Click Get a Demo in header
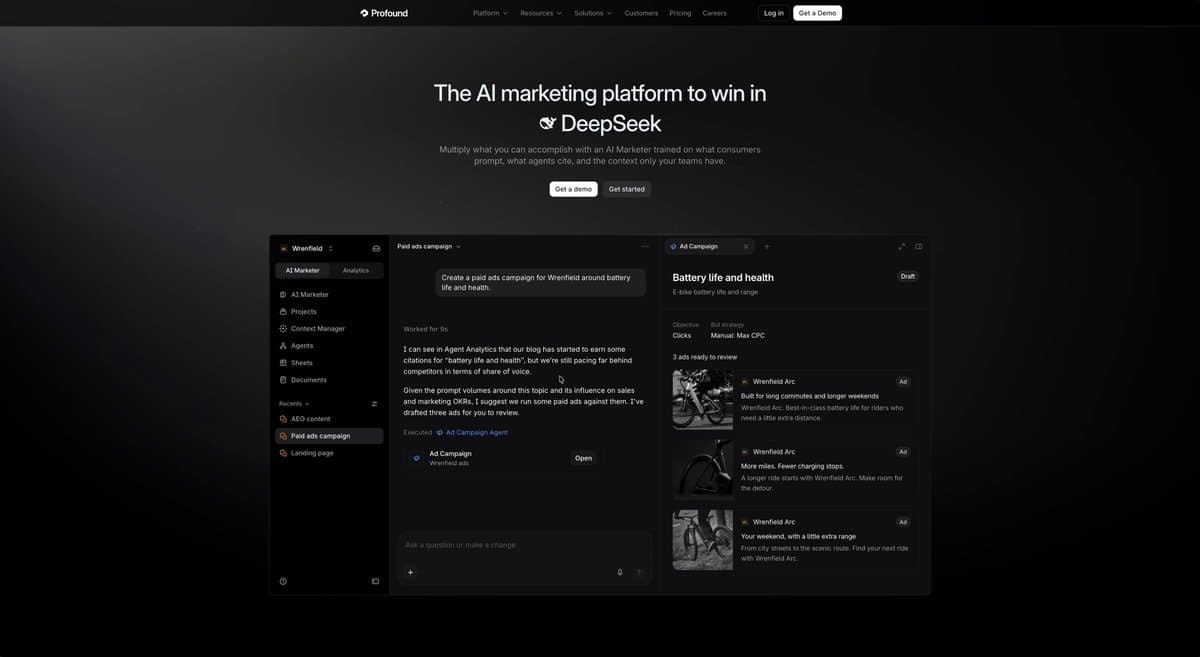The height and width of the screenshot is (657, 1200). 817,13
